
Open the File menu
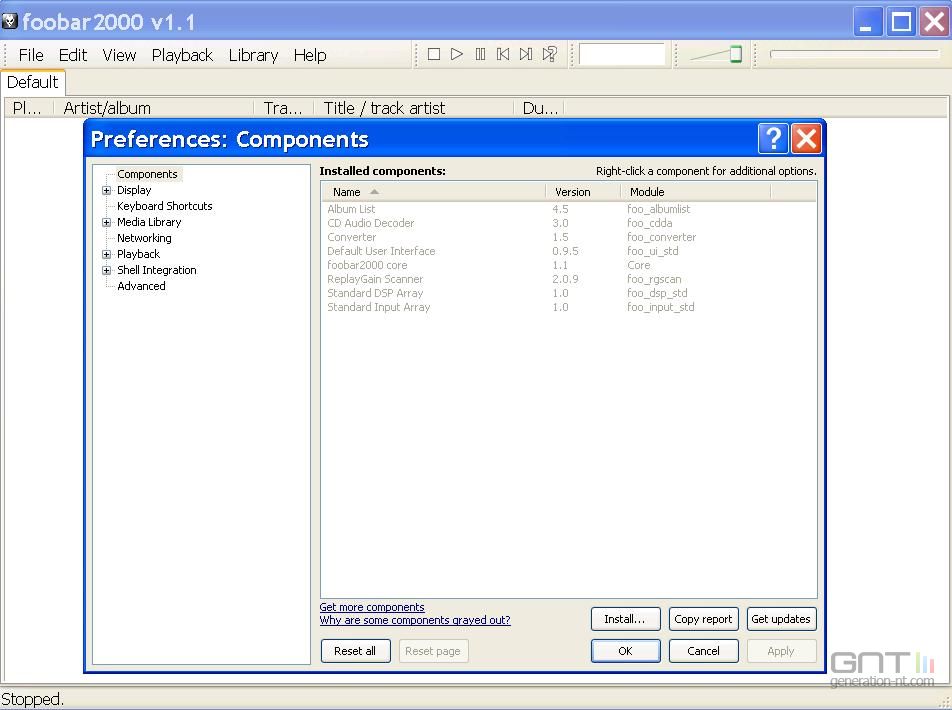[x=31, y=55]
